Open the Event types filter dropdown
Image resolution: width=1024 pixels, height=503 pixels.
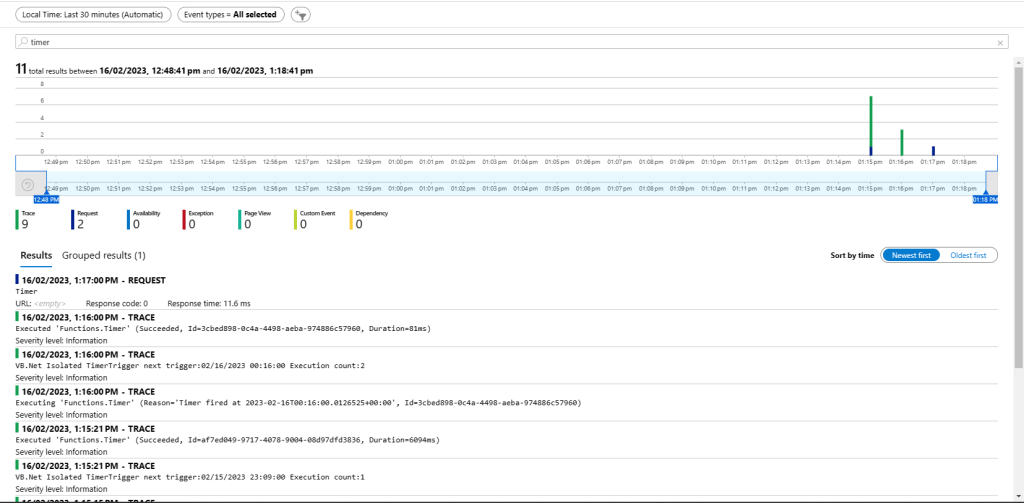230,15
